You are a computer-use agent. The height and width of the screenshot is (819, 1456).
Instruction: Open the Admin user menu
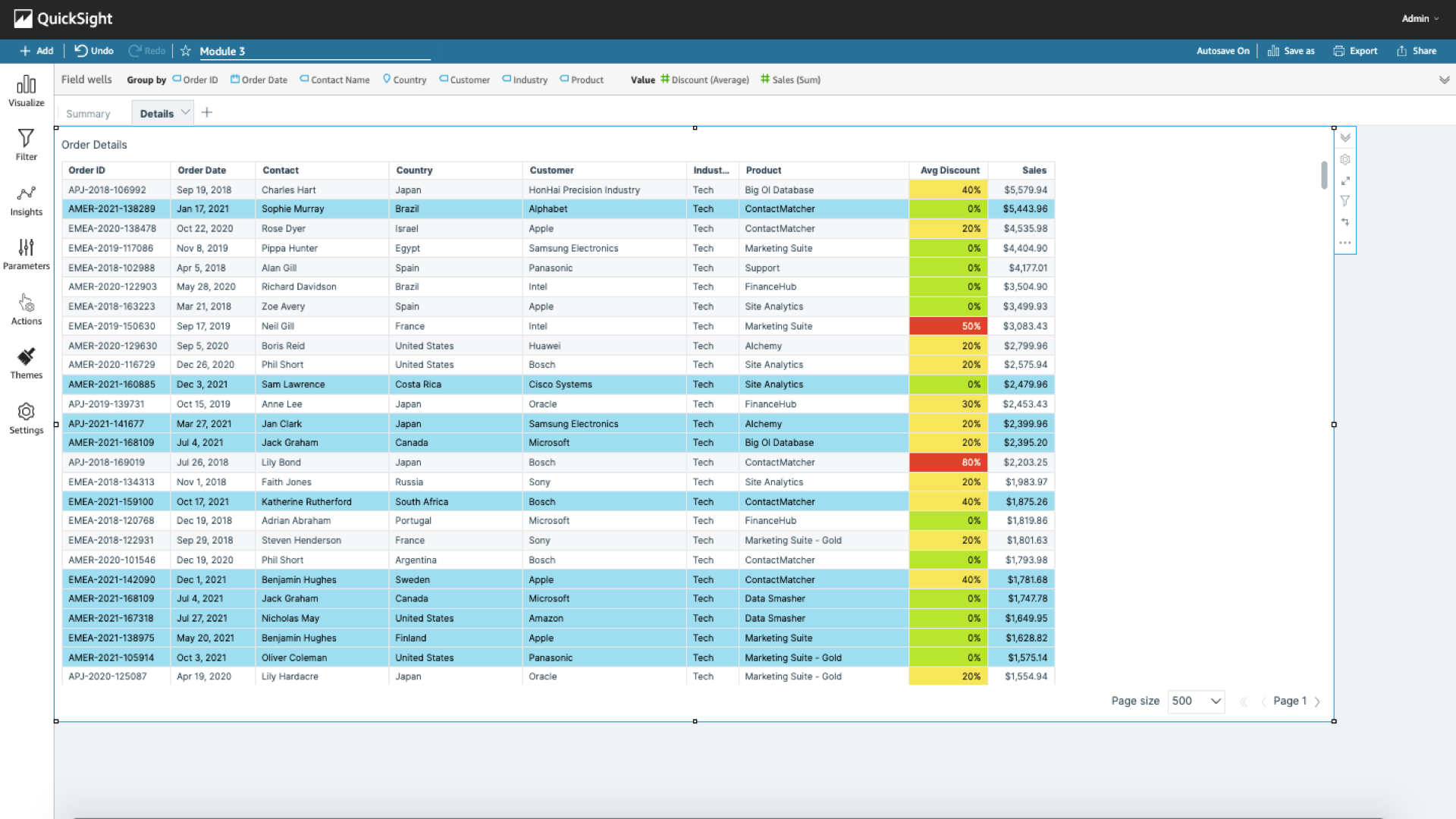[x=1420, y=18]
